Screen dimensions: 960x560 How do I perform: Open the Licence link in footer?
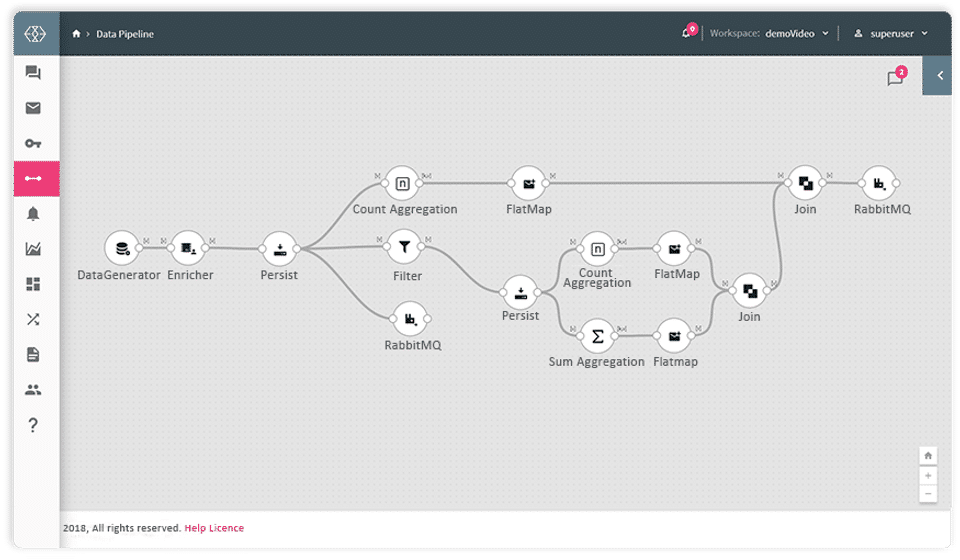tap(227, 528)
